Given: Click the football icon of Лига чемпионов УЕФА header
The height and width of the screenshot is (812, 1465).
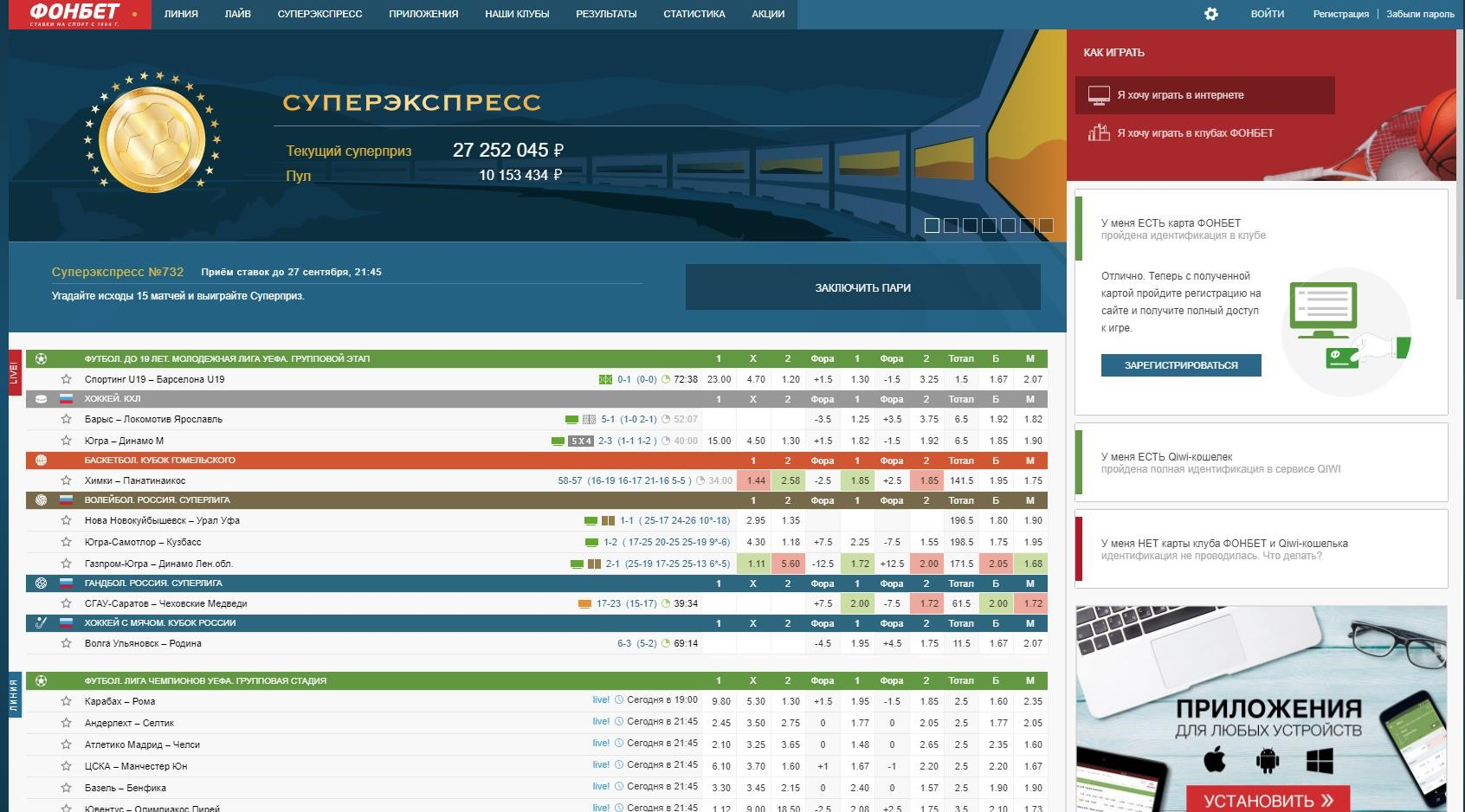Looking at the screenshot, I should click(x=41, y=681).
